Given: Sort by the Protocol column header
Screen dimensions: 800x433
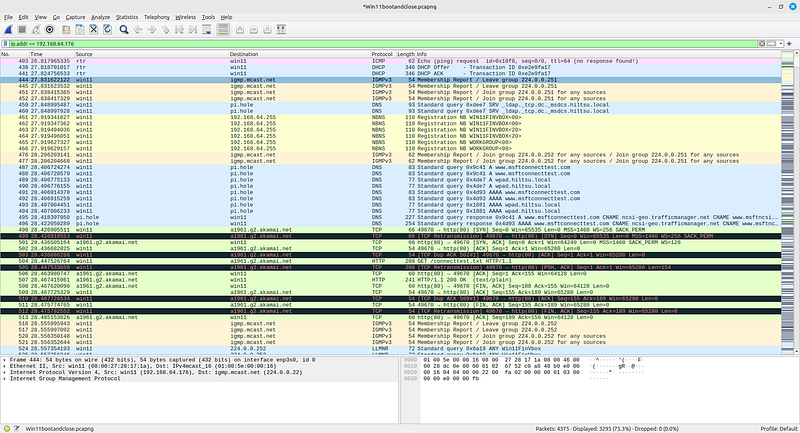Looking at the screenshot, I should point(383,54).
